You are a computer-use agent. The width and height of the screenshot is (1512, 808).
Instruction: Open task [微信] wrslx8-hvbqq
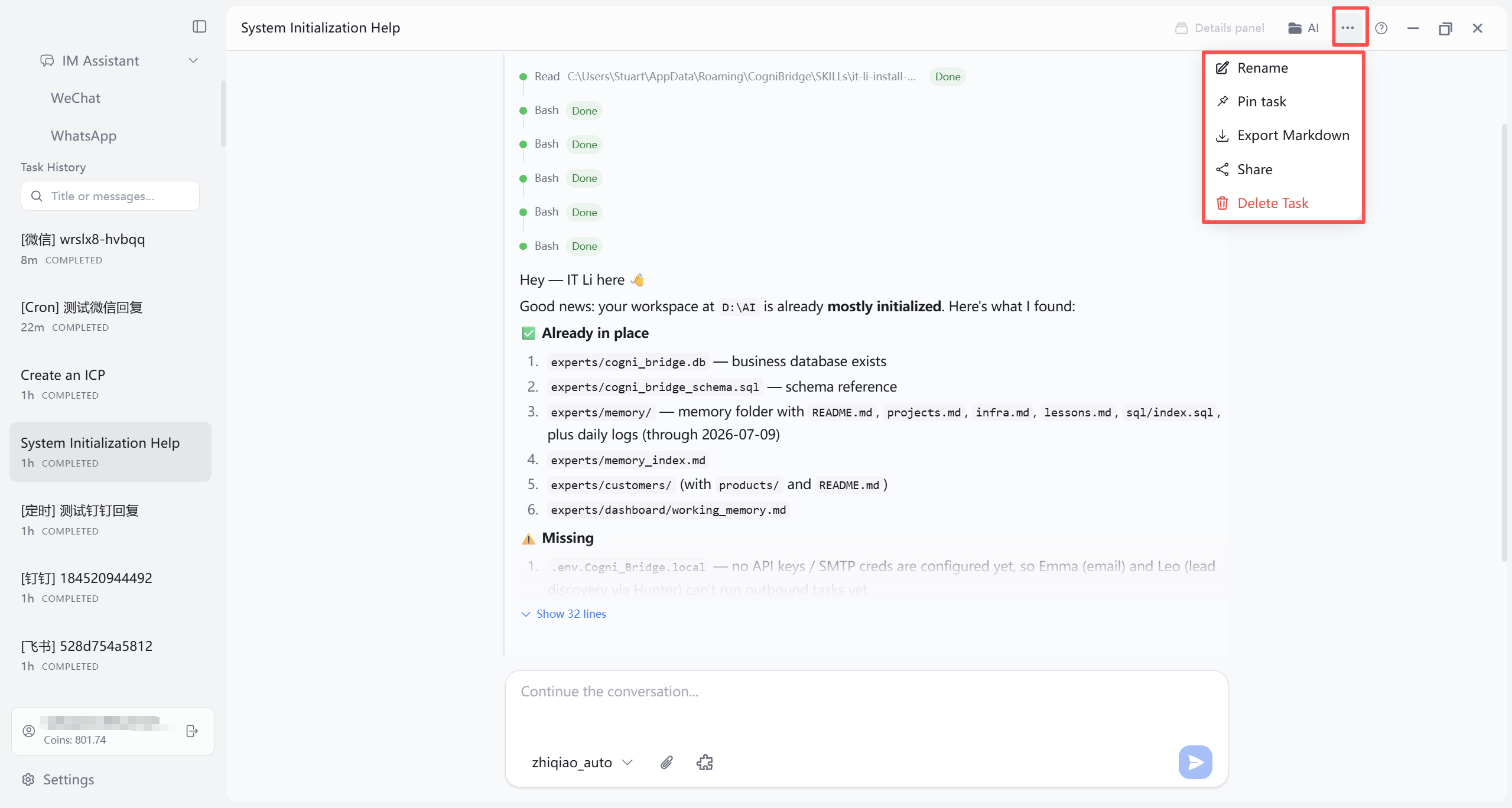tap(110, 249)
